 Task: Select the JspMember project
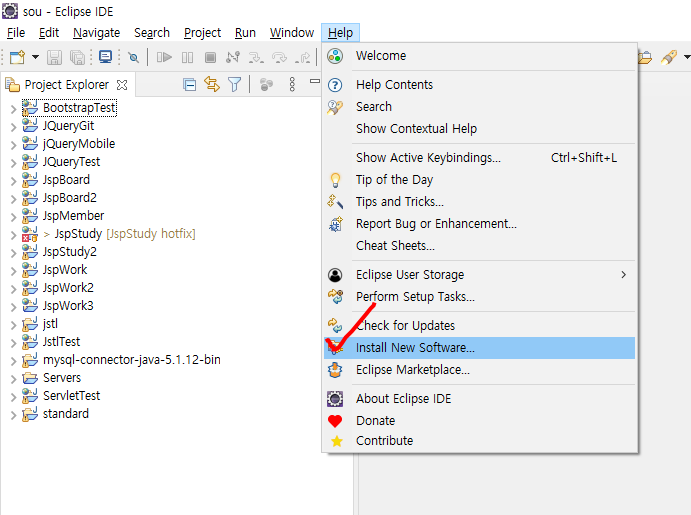pyautogui.click(x=73, y=215)
